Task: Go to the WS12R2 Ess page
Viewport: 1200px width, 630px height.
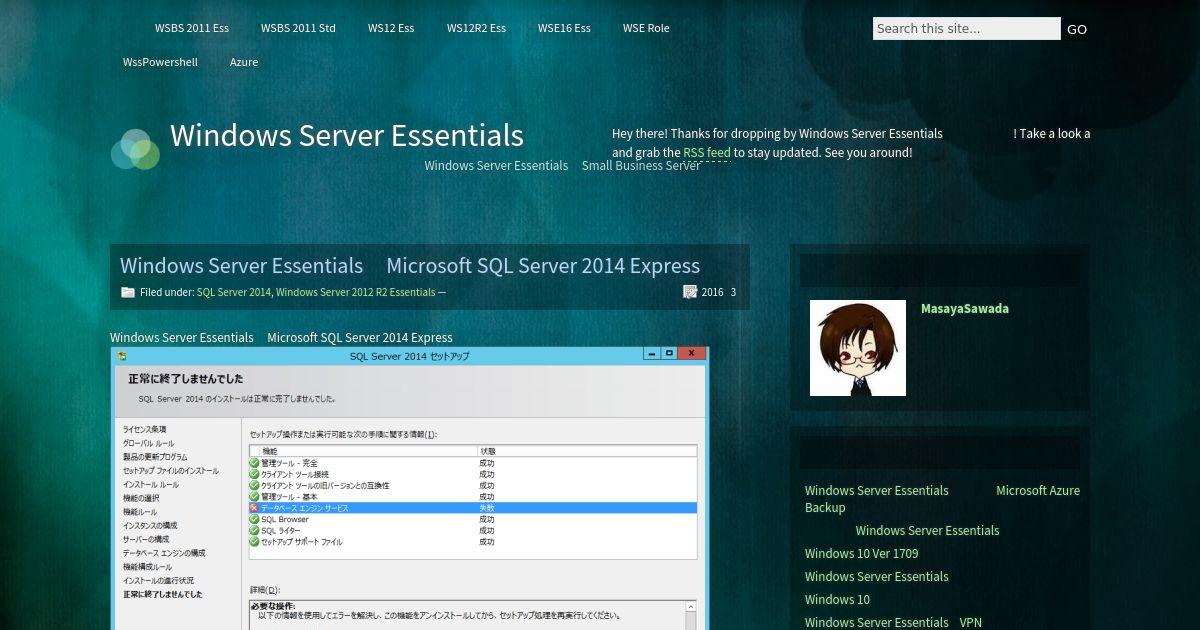Action: click(x=476, y=28)
